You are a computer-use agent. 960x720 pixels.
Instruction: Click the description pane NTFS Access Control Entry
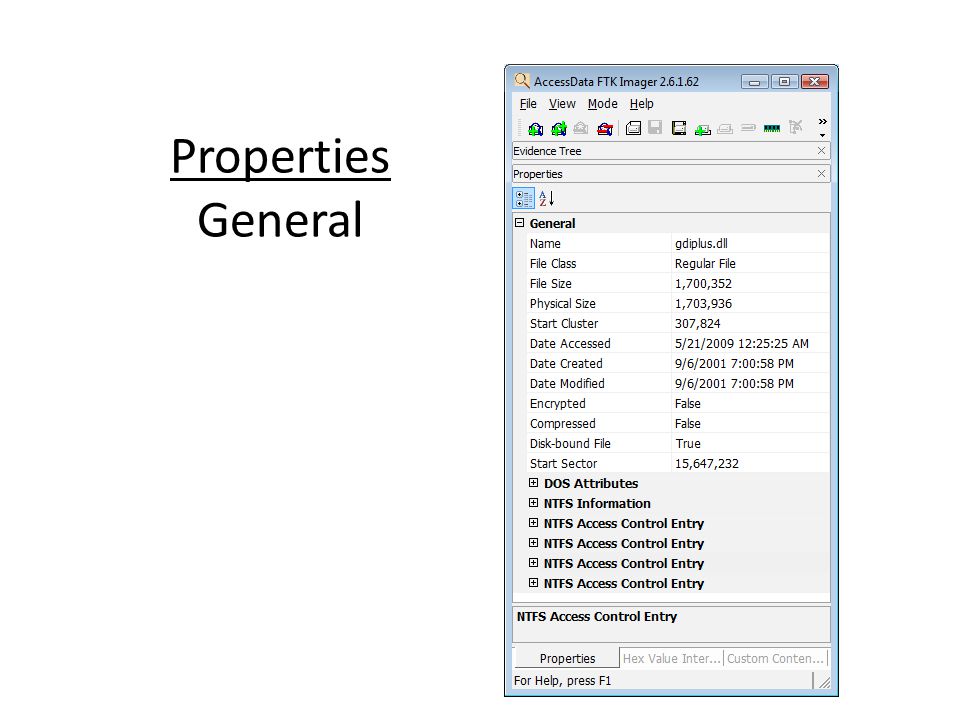click(x=596, y=617)
